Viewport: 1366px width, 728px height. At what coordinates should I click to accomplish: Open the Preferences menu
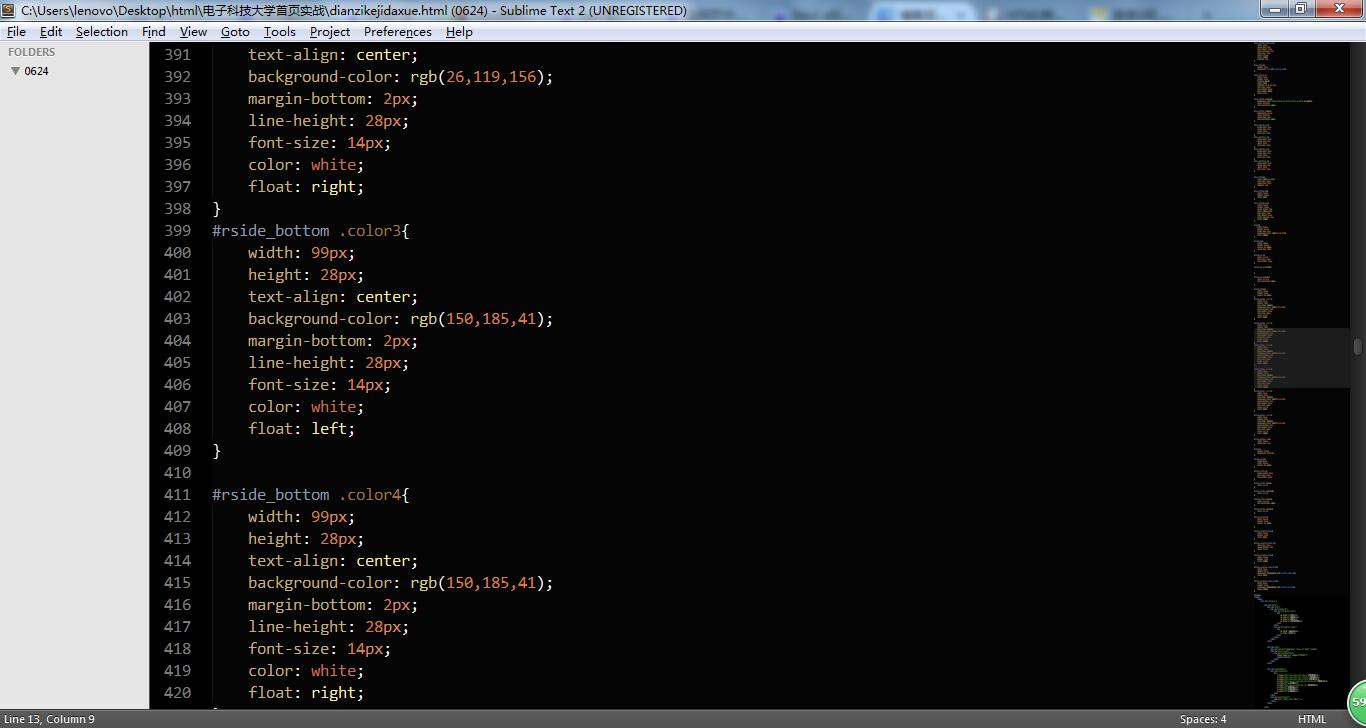pyautogui.click(x=398, y=32)
